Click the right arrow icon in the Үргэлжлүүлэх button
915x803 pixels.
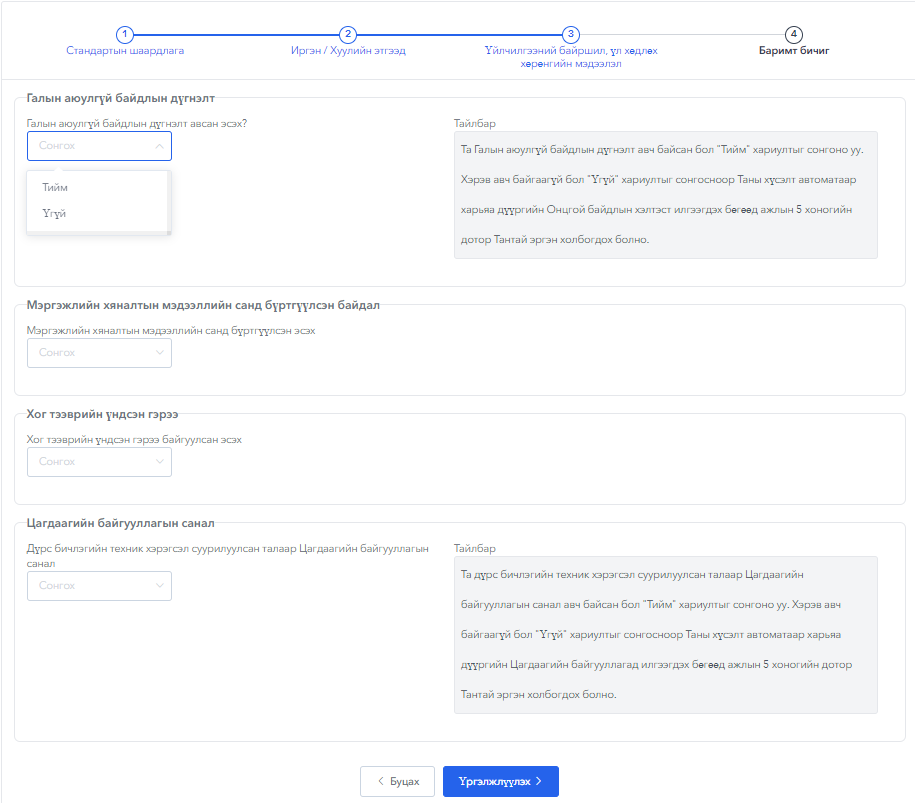(539, 782)
